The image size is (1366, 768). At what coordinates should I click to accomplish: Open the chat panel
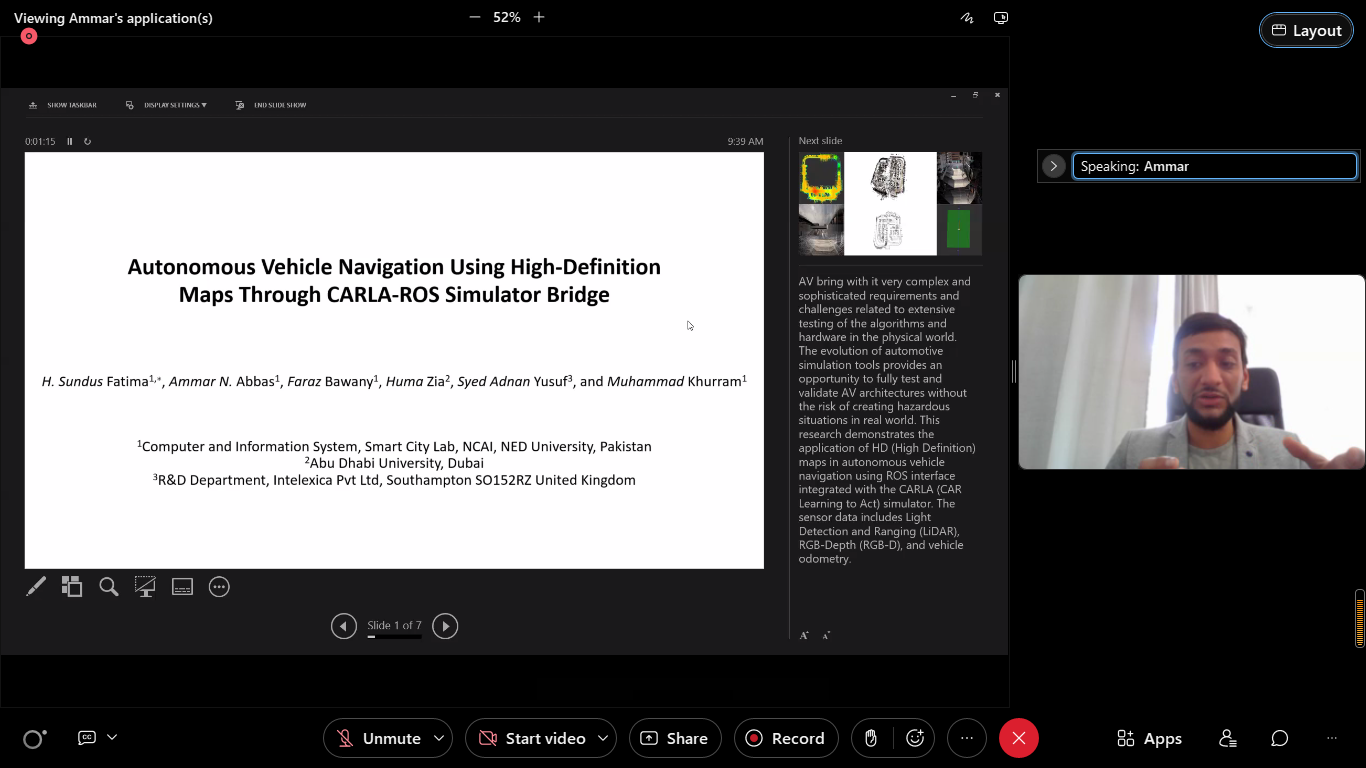click(x=1280, y=738)
